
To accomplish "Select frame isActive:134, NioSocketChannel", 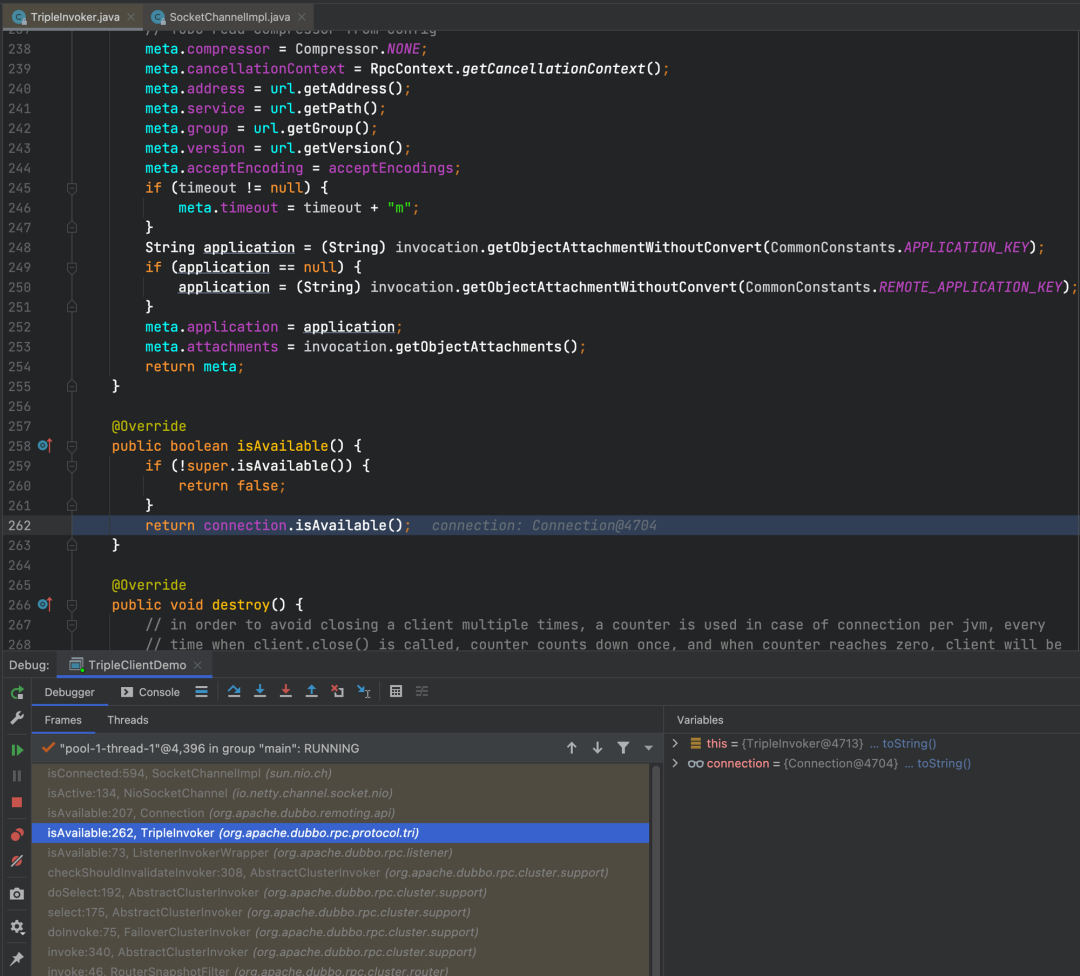I will point(341,793).
